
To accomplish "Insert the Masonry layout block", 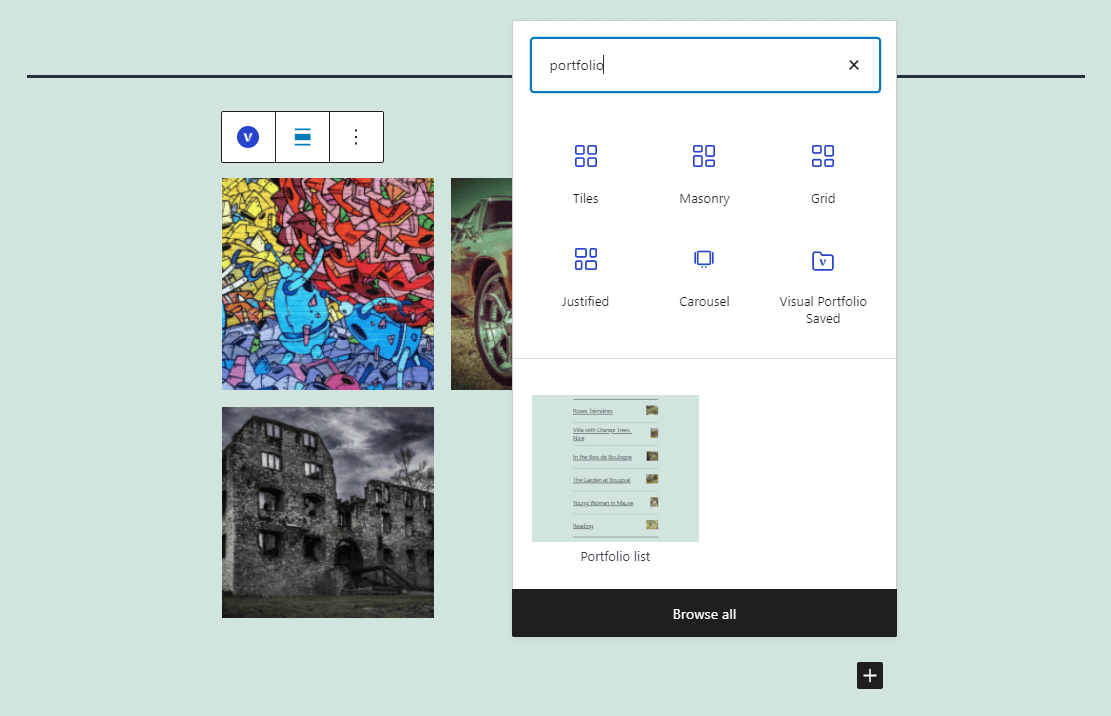I will 704,174.
